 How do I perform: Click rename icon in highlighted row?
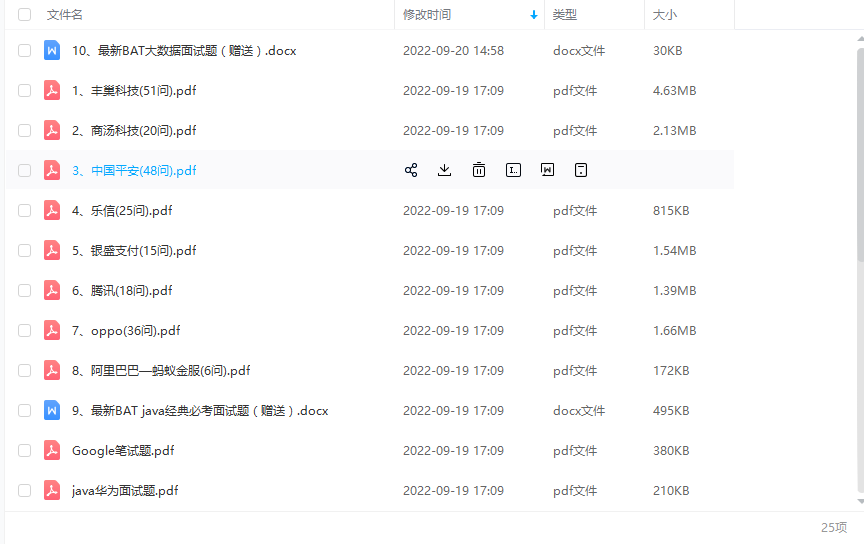click(514, 170)
